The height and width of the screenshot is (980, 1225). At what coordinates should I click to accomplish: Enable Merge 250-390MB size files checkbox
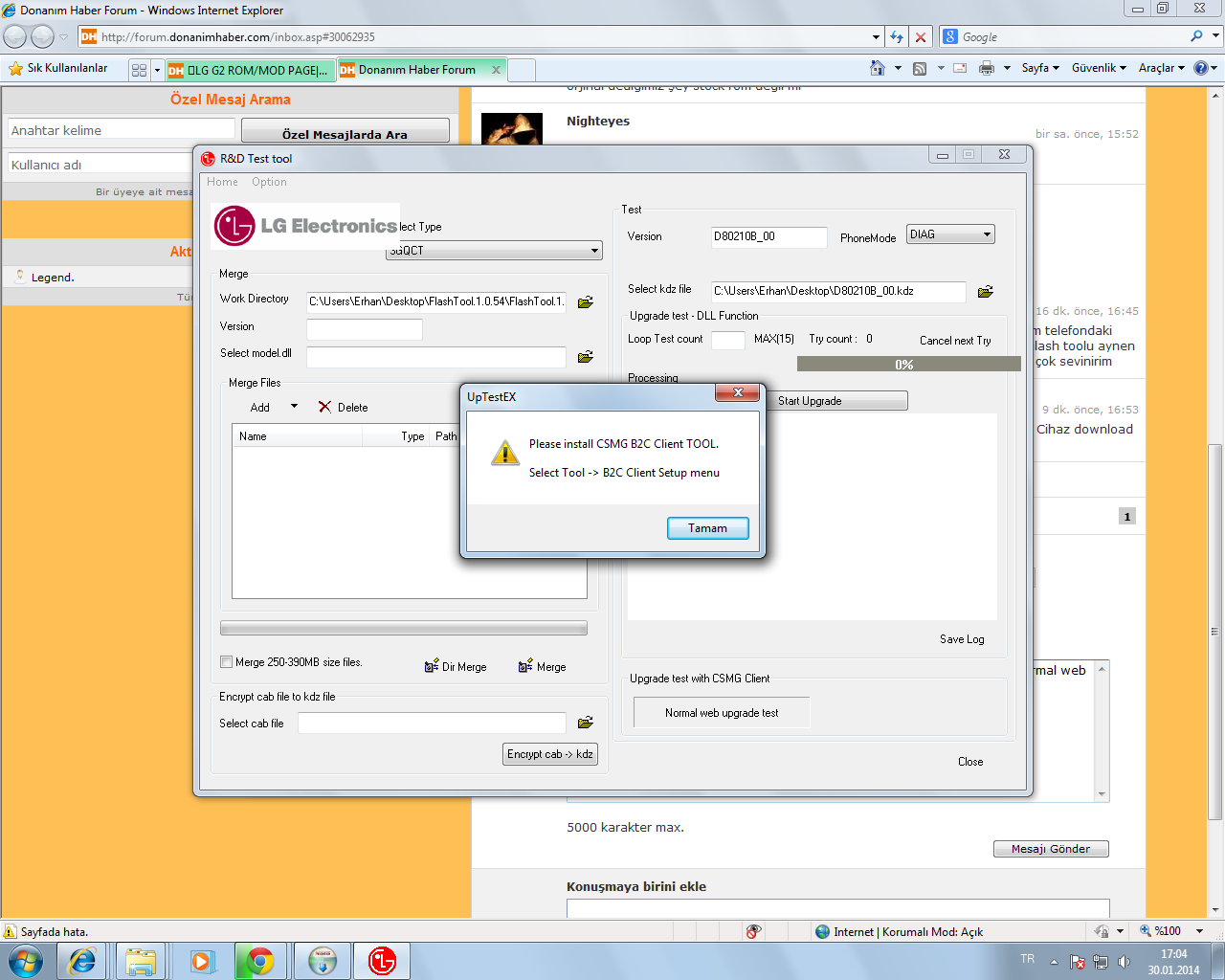(x=226, y=661)
